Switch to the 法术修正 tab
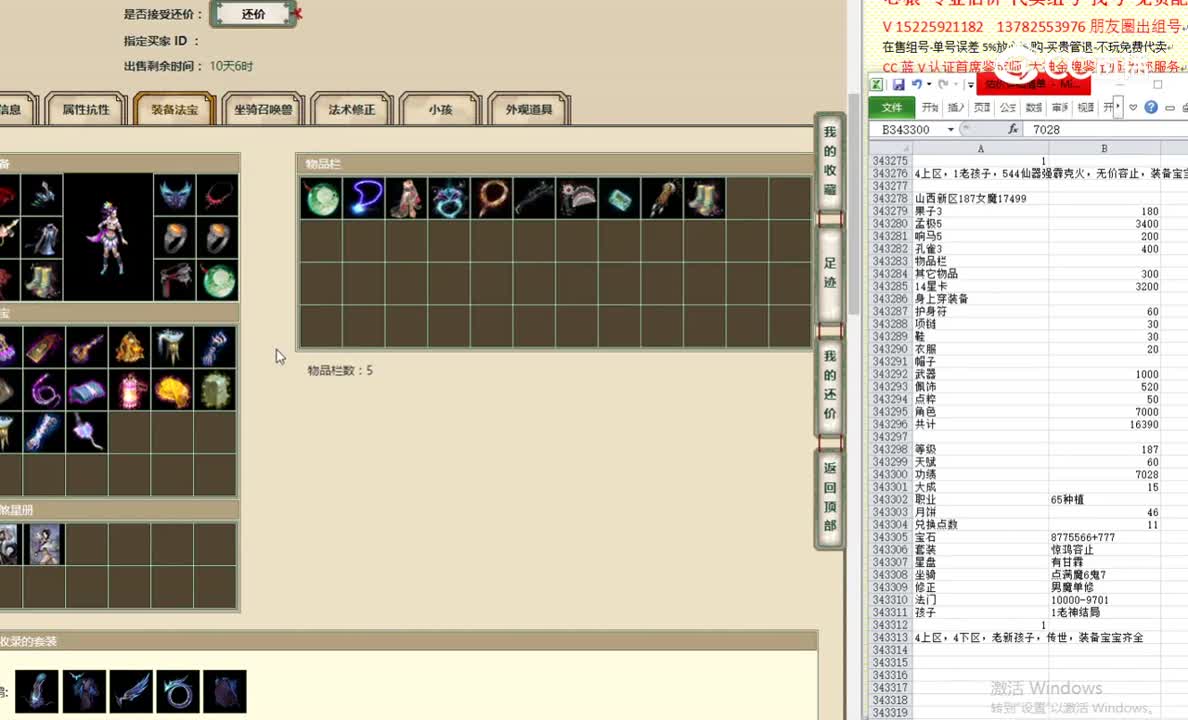The image size is (1188, 720). click(352, 109)
